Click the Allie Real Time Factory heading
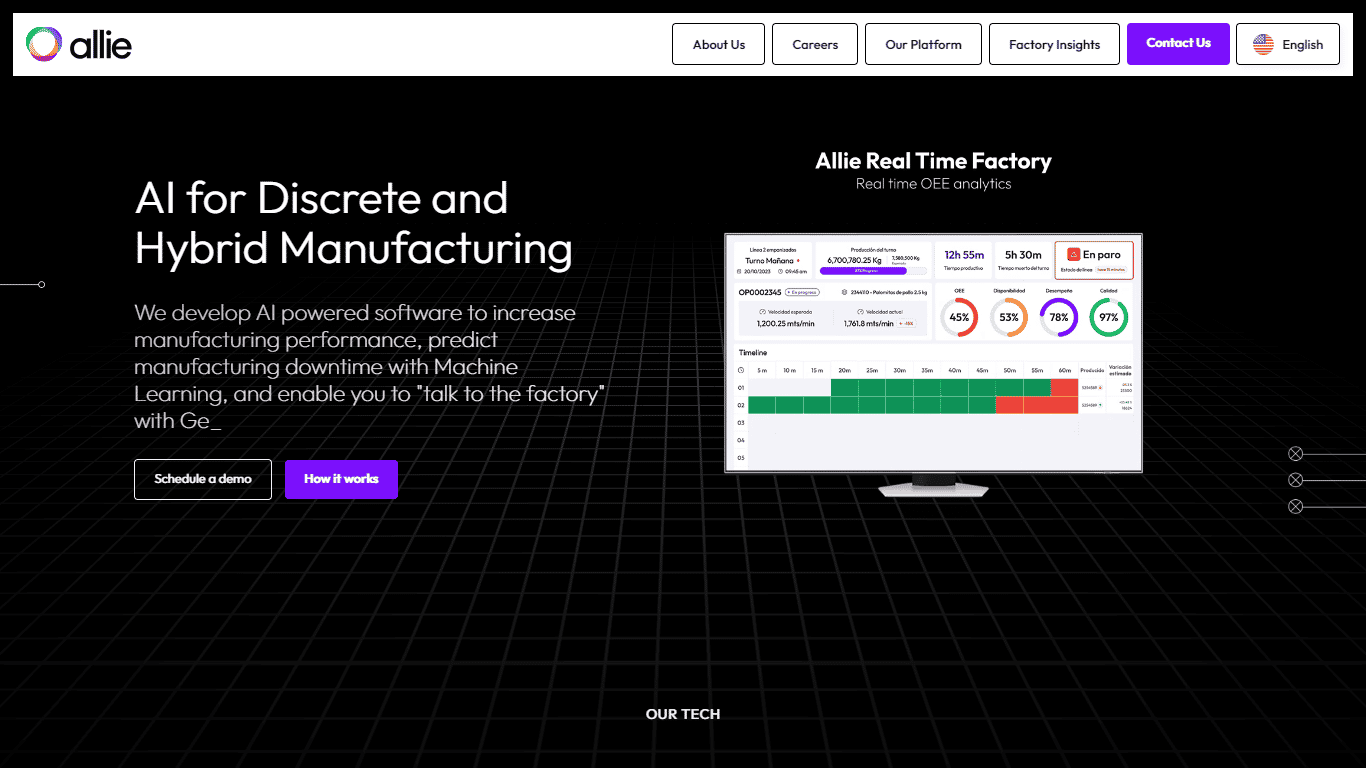The image size is (1366, 768). pyautogui.click(x=933, y=161)
